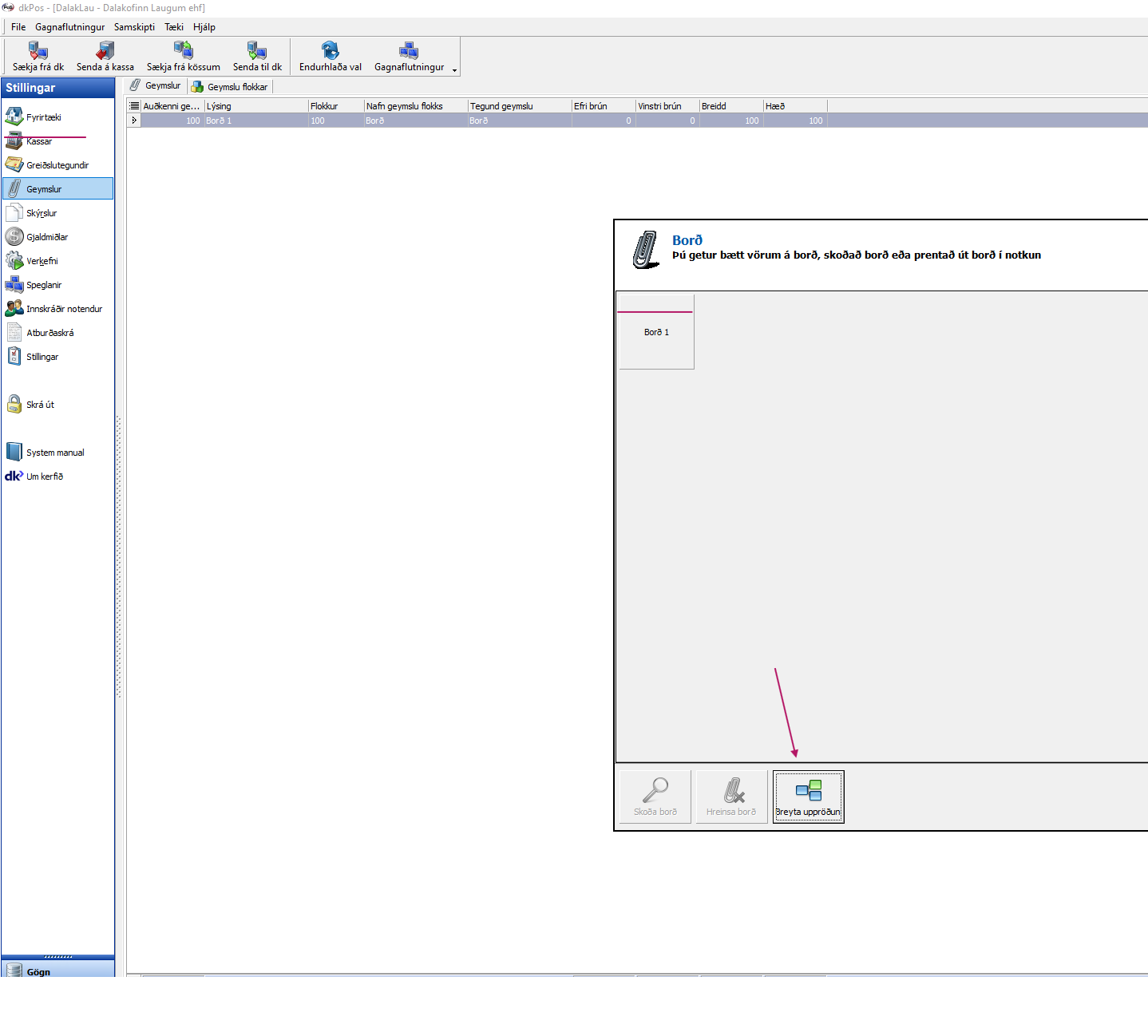Screen dimensions: 1148x1036
Task: Click the Senda til dk toolbar icon
Action: tap(257, 52)
